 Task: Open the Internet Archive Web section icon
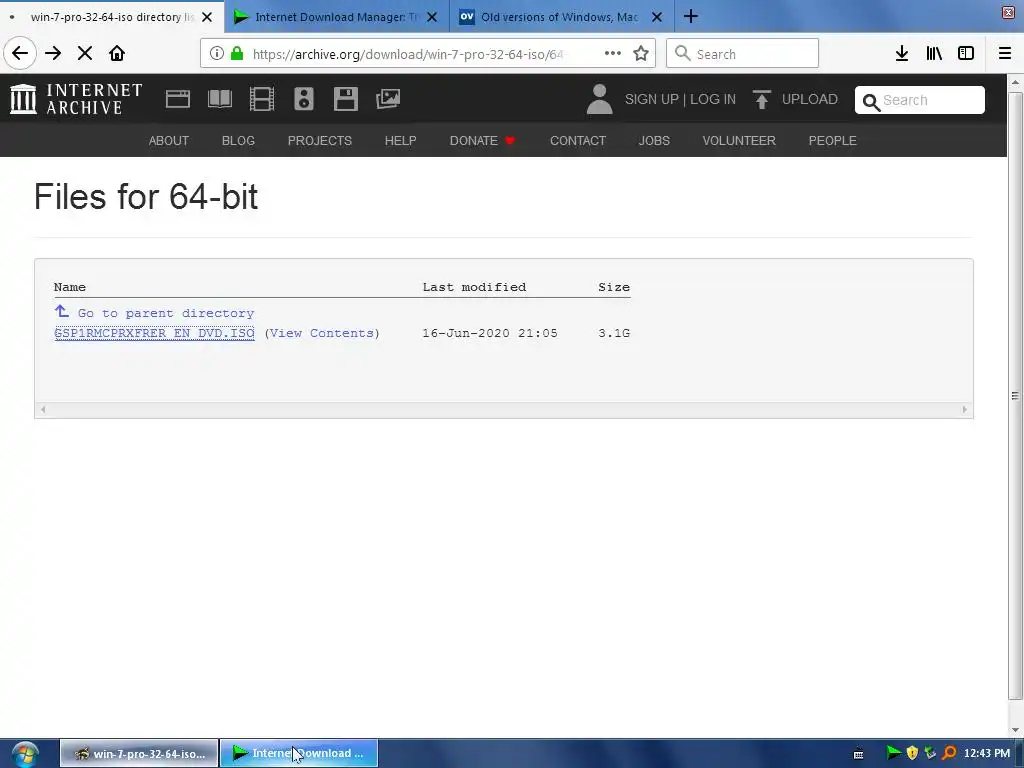(x=178, y=99)
